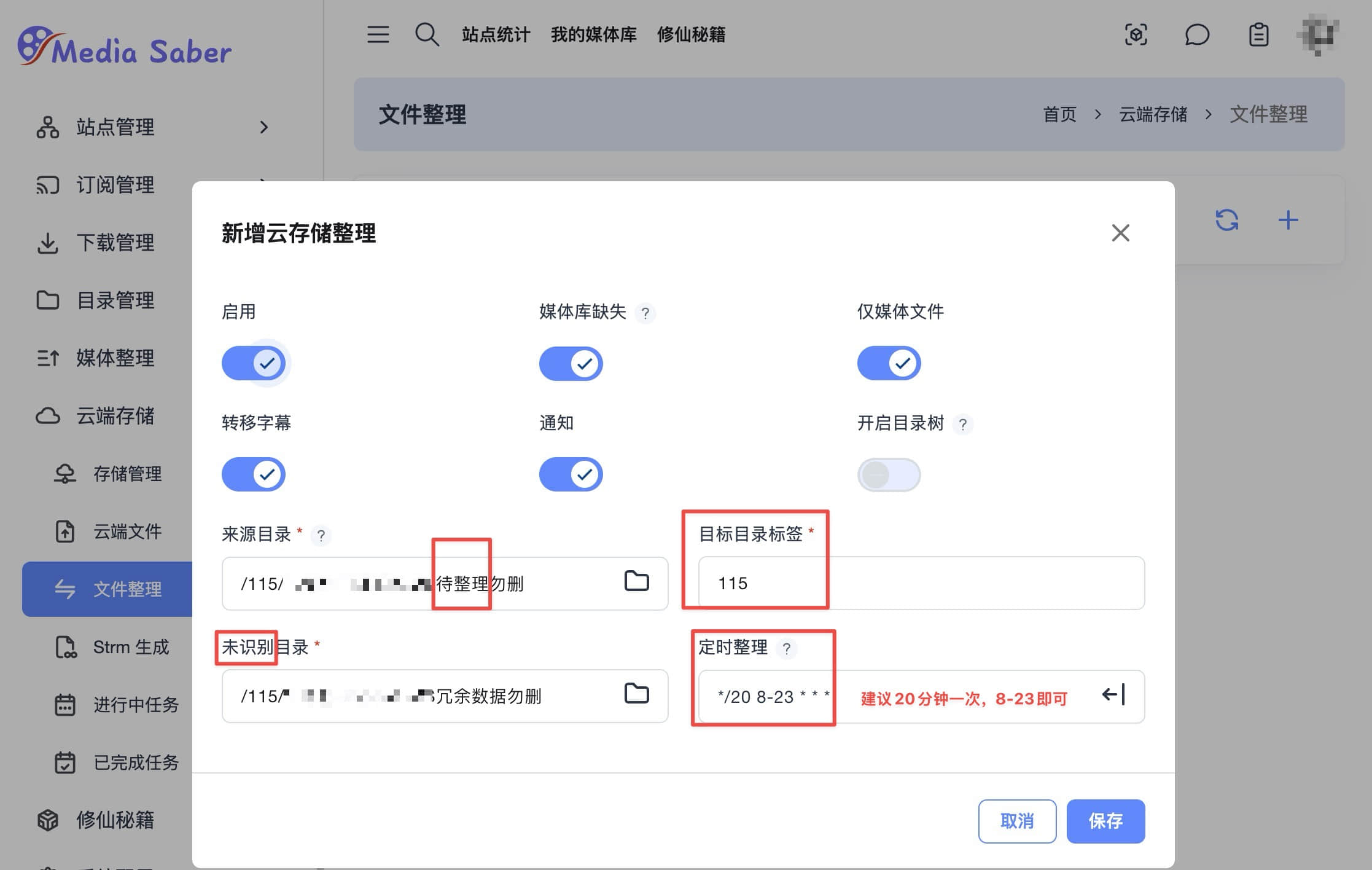The width and height of the screenshot is (1372, 870).
Task: Click inside the 目标目录标签 input field
Action: point(921,583)
